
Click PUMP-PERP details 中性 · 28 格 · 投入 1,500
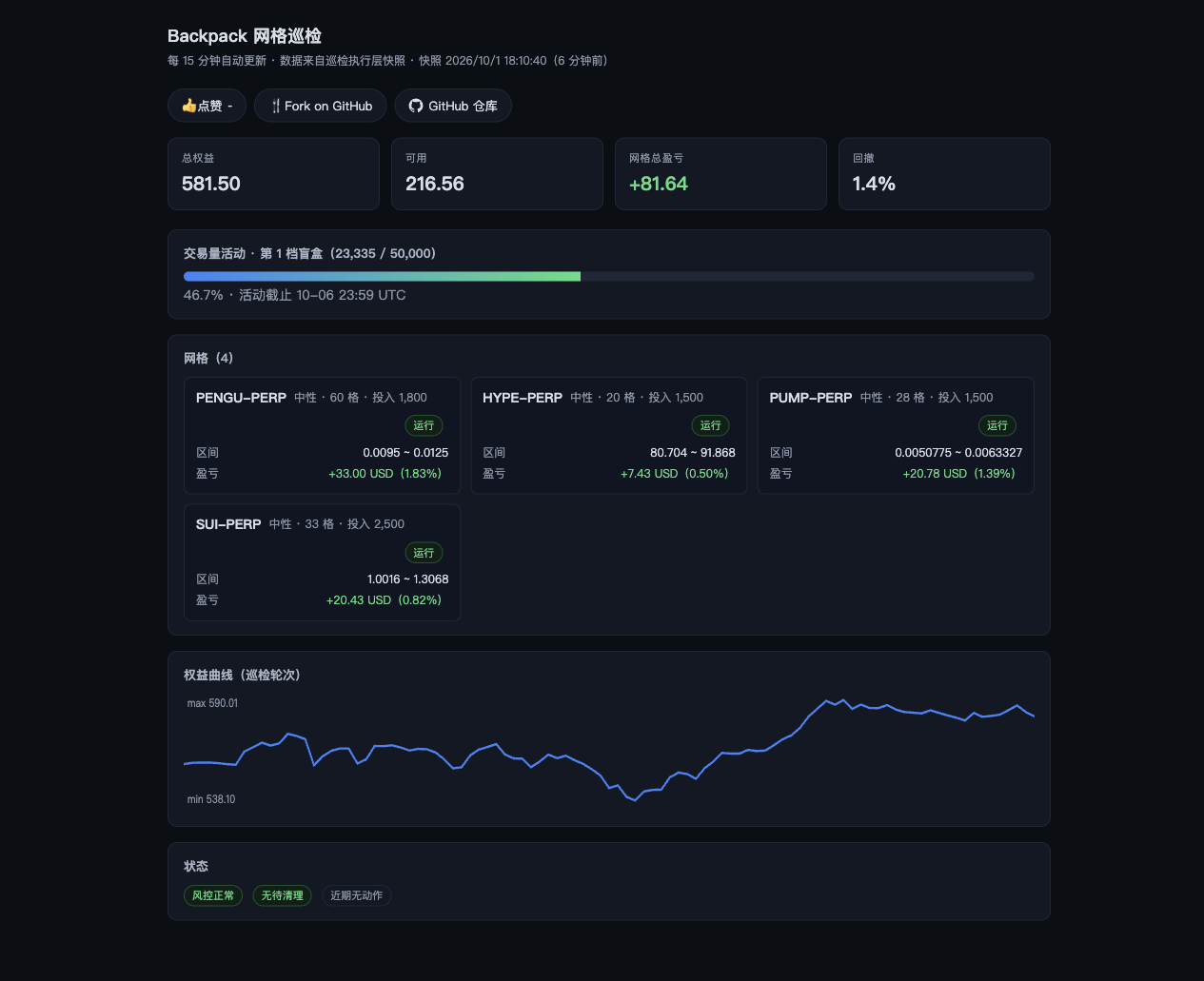click(x=927, y=398)
